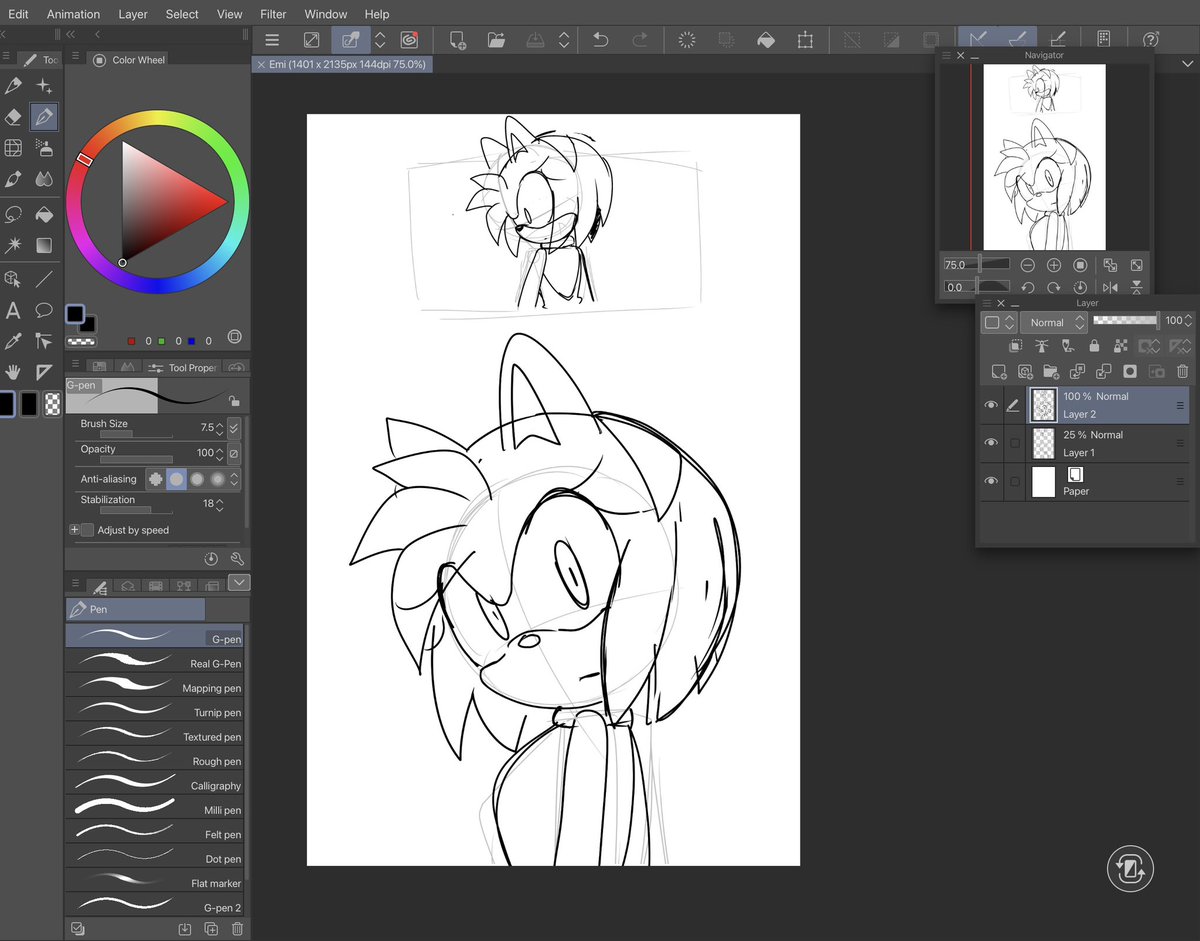This screenshot has width=1200, height=941.
Task: Select the Real G-Pen sub tool
Action: click(154, 660)
